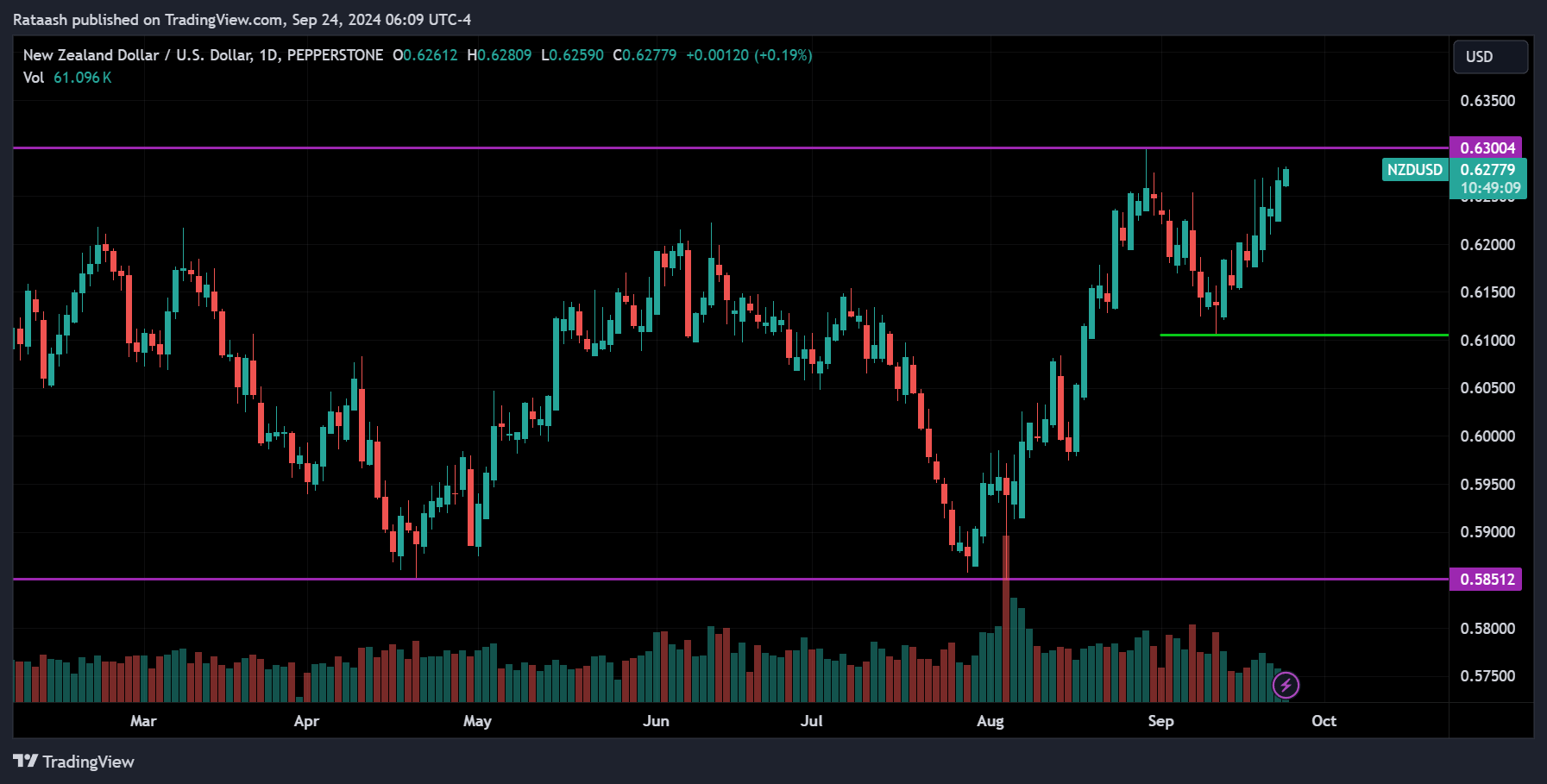Click the change value +0.00120 (+0.19%)
Viewport: 1547px width, 784px height.
749,55
